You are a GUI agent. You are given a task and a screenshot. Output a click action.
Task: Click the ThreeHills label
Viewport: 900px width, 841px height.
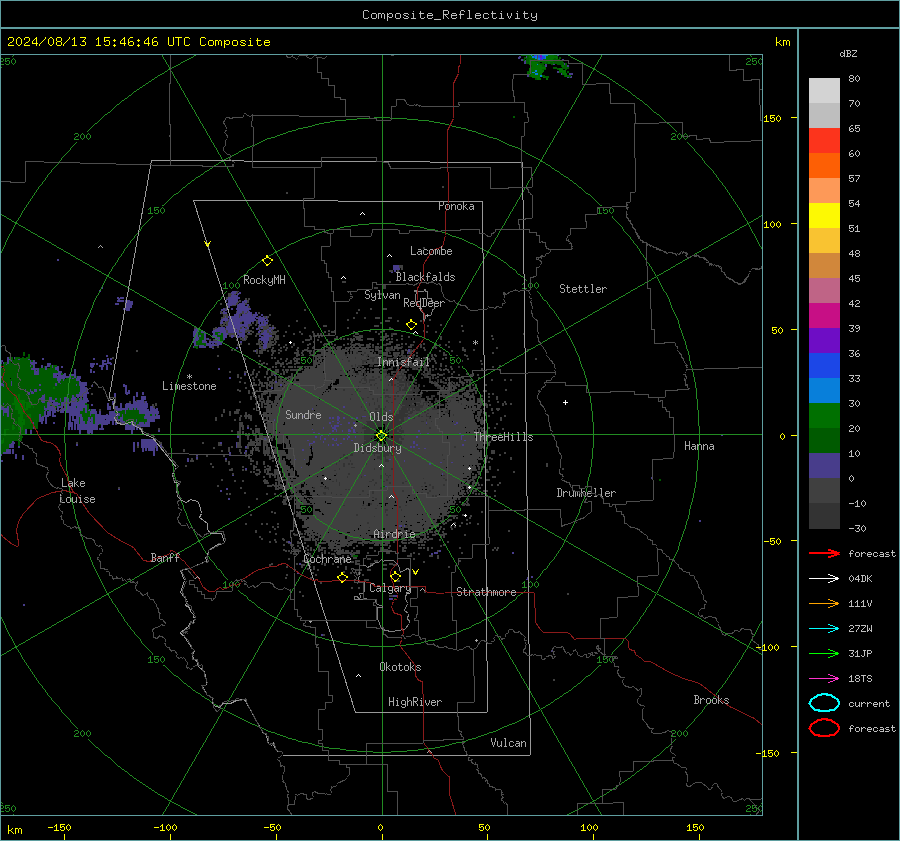(503, 437)
